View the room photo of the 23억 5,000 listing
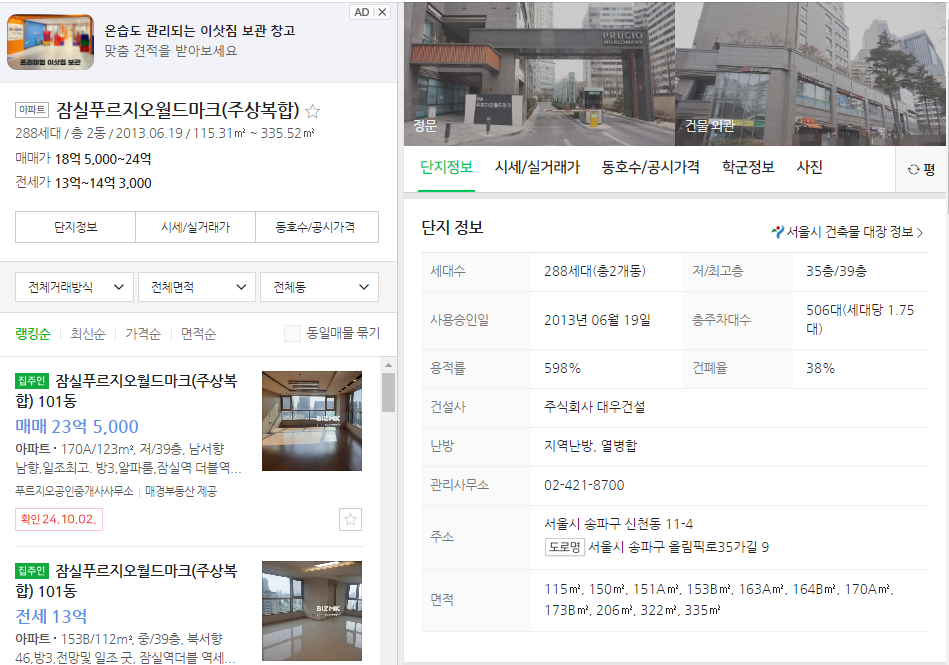The height and width of the screenshot is (665, 949). coord(312,421)
